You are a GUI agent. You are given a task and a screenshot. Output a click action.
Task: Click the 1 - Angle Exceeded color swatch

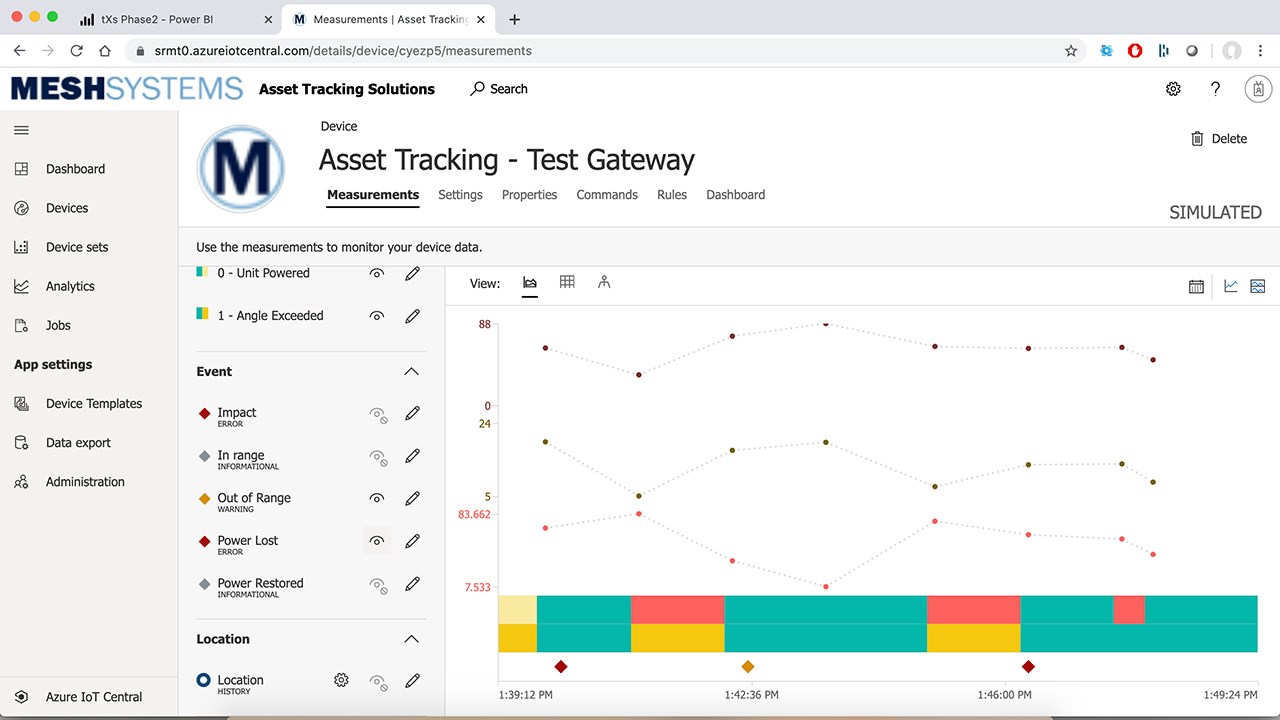(x=202, y=314)
